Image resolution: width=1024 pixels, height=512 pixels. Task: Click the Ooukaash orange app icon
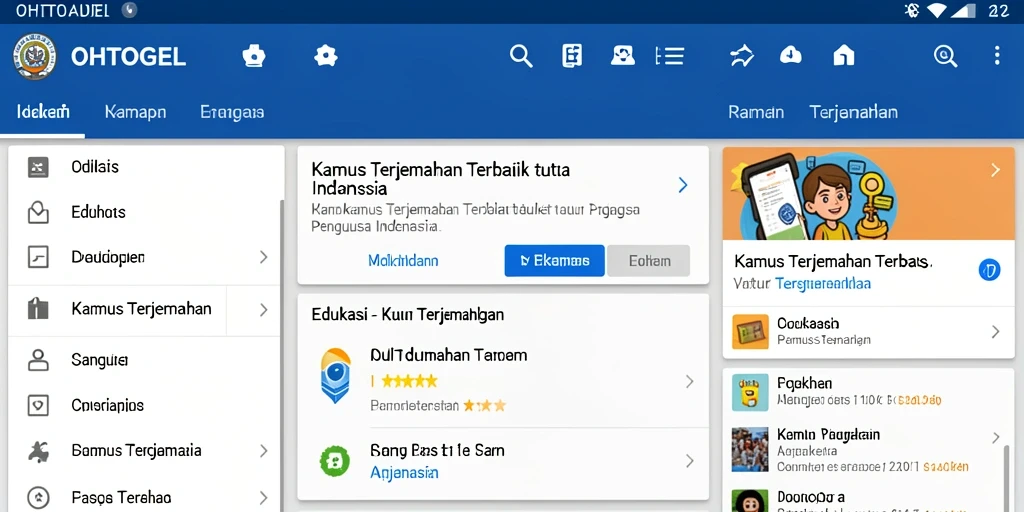point(750,331)
